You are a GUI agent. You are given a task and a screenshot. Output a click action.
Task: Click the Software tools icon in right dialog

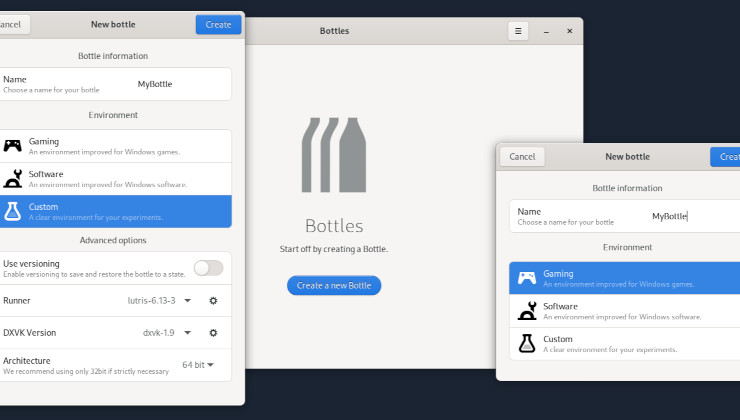(x=527, y=311)
